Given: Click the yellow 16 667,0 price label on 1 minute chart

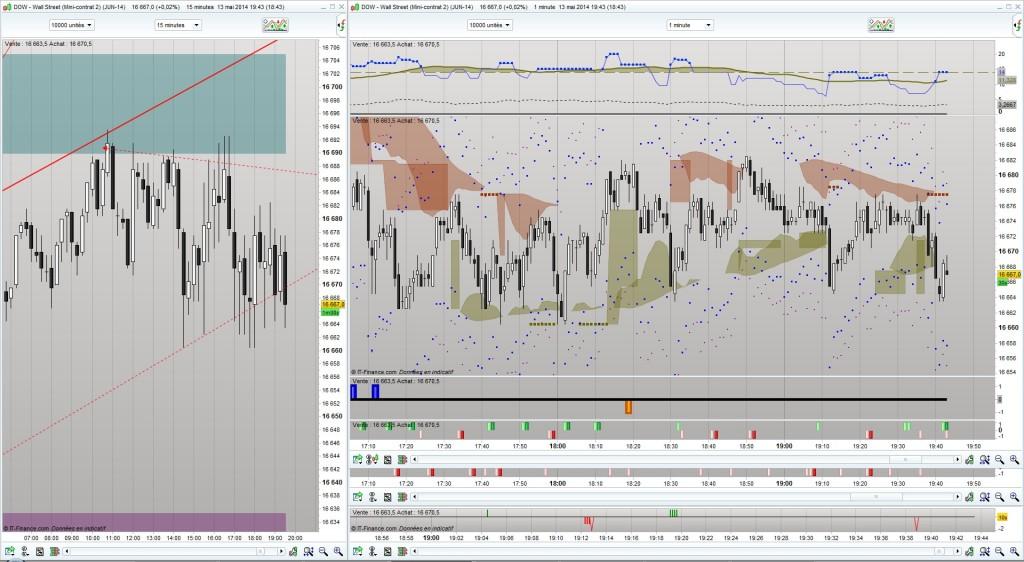Looking at the screenshot, I should (1009, 275).
